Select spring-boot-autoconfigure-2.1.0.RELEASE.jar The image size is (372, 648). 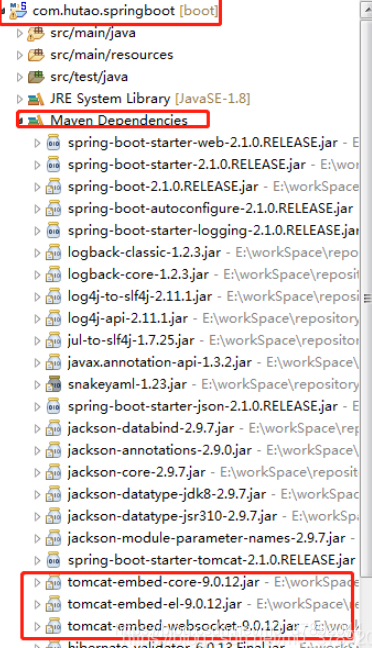pyautogui.click(x=210, y=208)
